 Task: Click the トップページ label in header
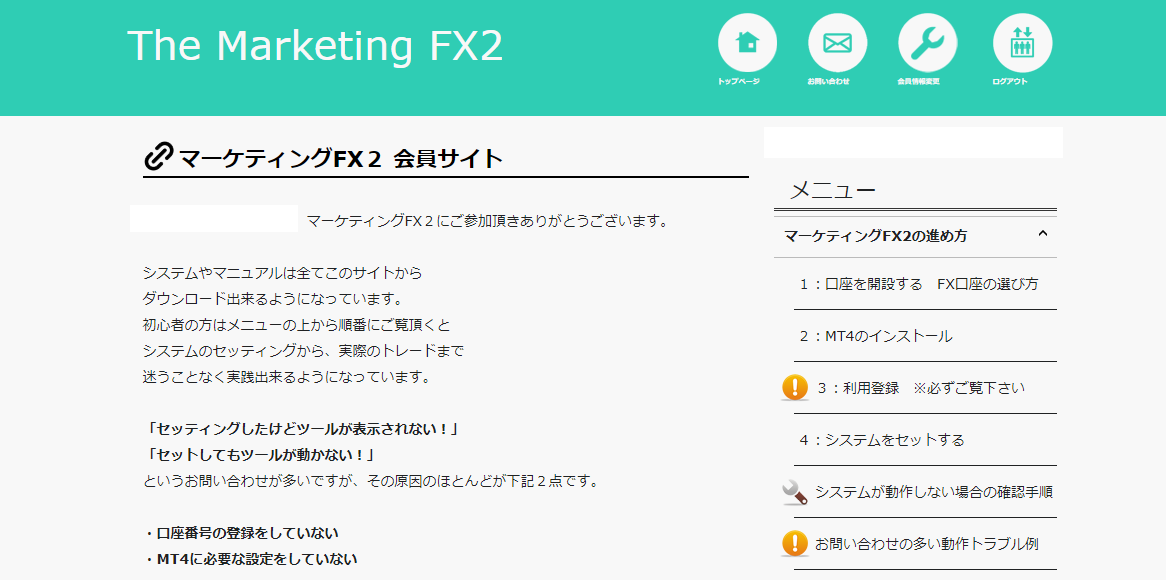pos(738,81)
